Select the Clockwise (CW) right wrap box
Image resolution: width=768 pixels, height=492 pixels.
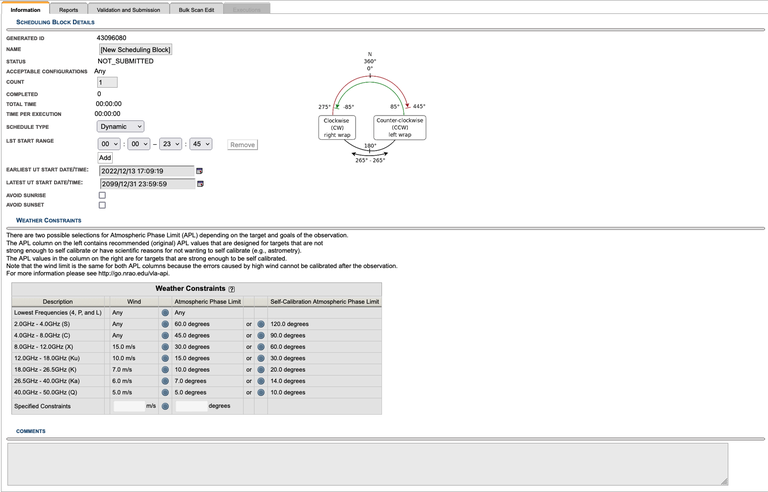click(x=336, y=126)
